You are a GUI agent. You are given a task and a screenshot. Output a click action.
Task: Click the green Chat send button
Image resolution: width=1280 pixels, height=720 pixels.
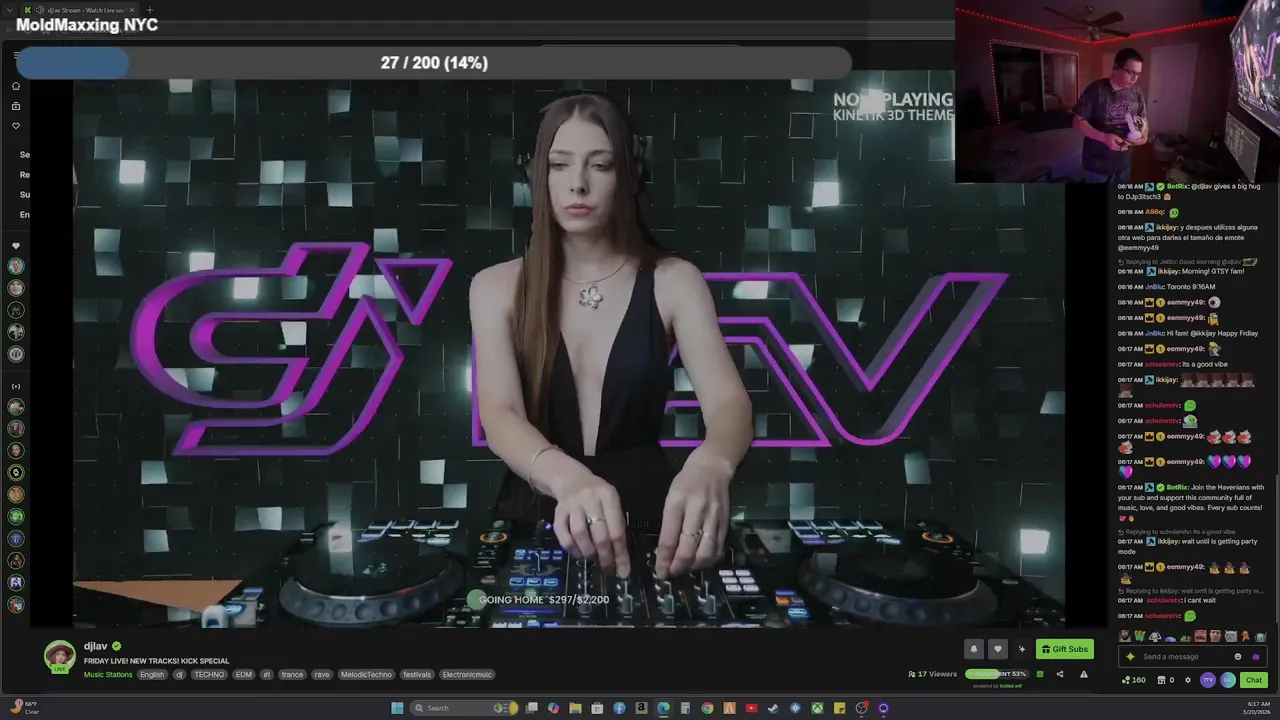pos(1254,680)
